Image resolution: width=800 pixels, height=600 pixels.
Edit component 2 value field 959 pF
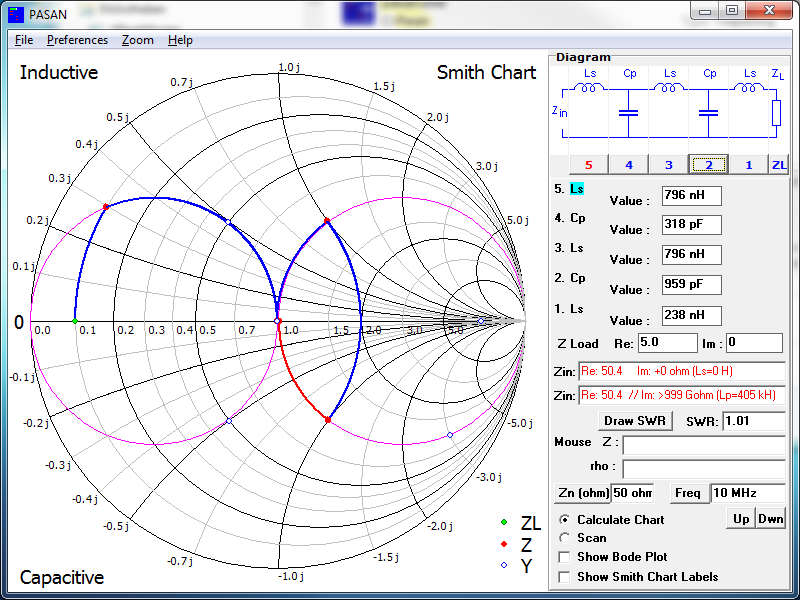691,285
